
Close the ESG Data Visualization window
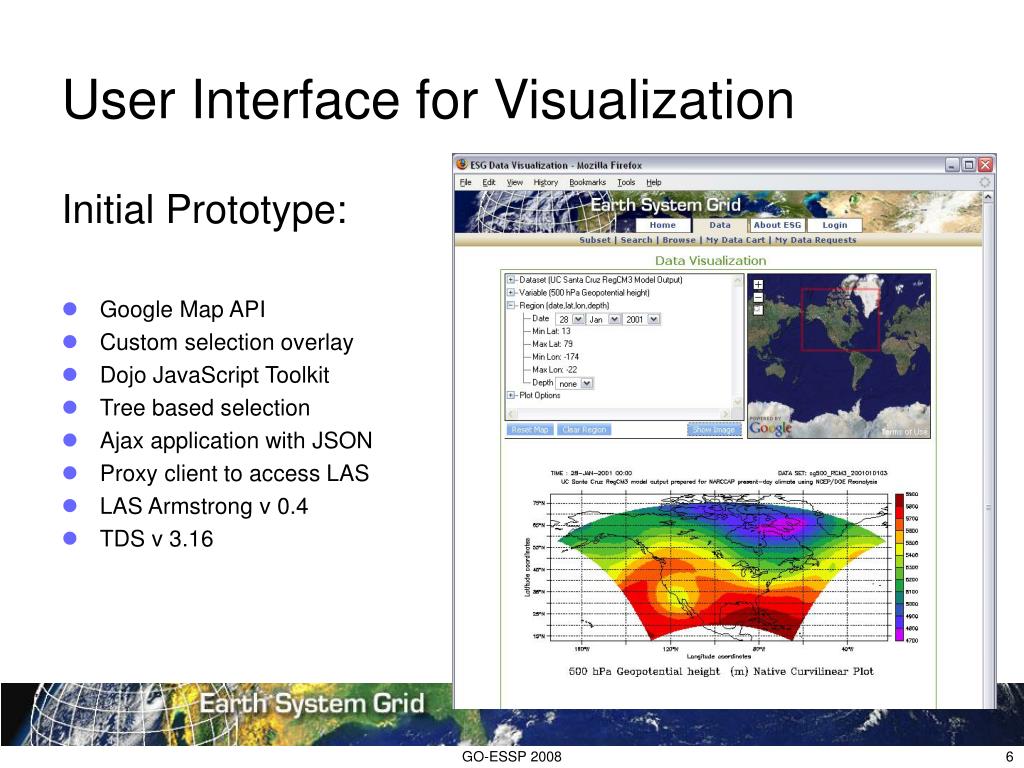click(985, 165)
